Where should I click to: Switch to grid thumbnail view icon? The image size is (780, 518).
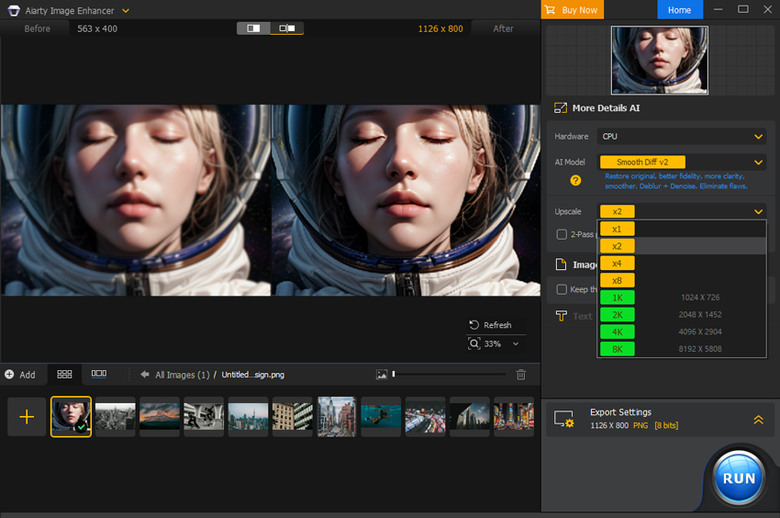[65, 374]
